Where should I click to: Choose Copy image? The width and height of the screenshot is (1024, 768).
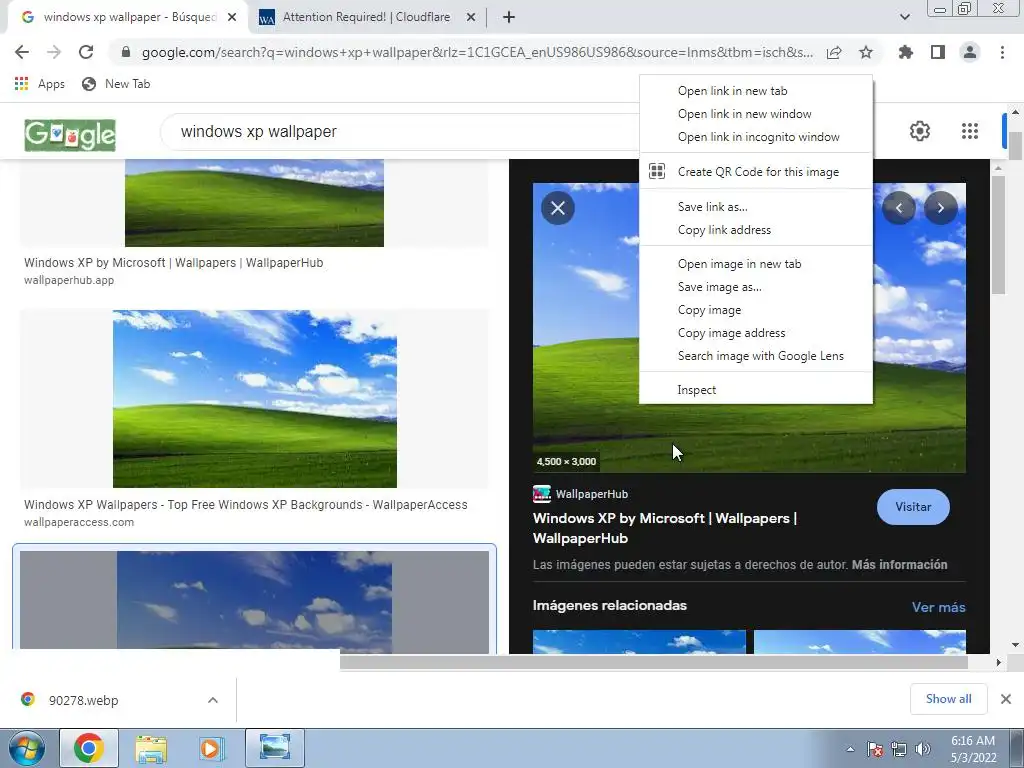click(756, 310)
